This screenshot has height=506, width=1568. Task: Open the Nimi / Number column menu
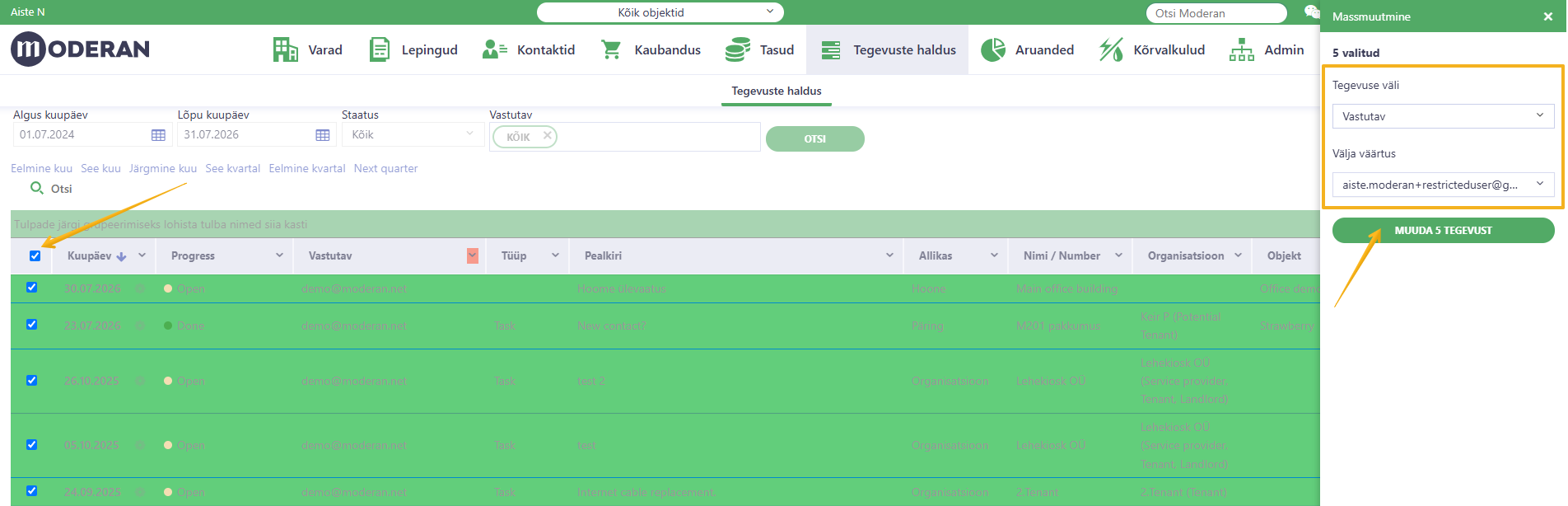click(x=1118, y=255)
